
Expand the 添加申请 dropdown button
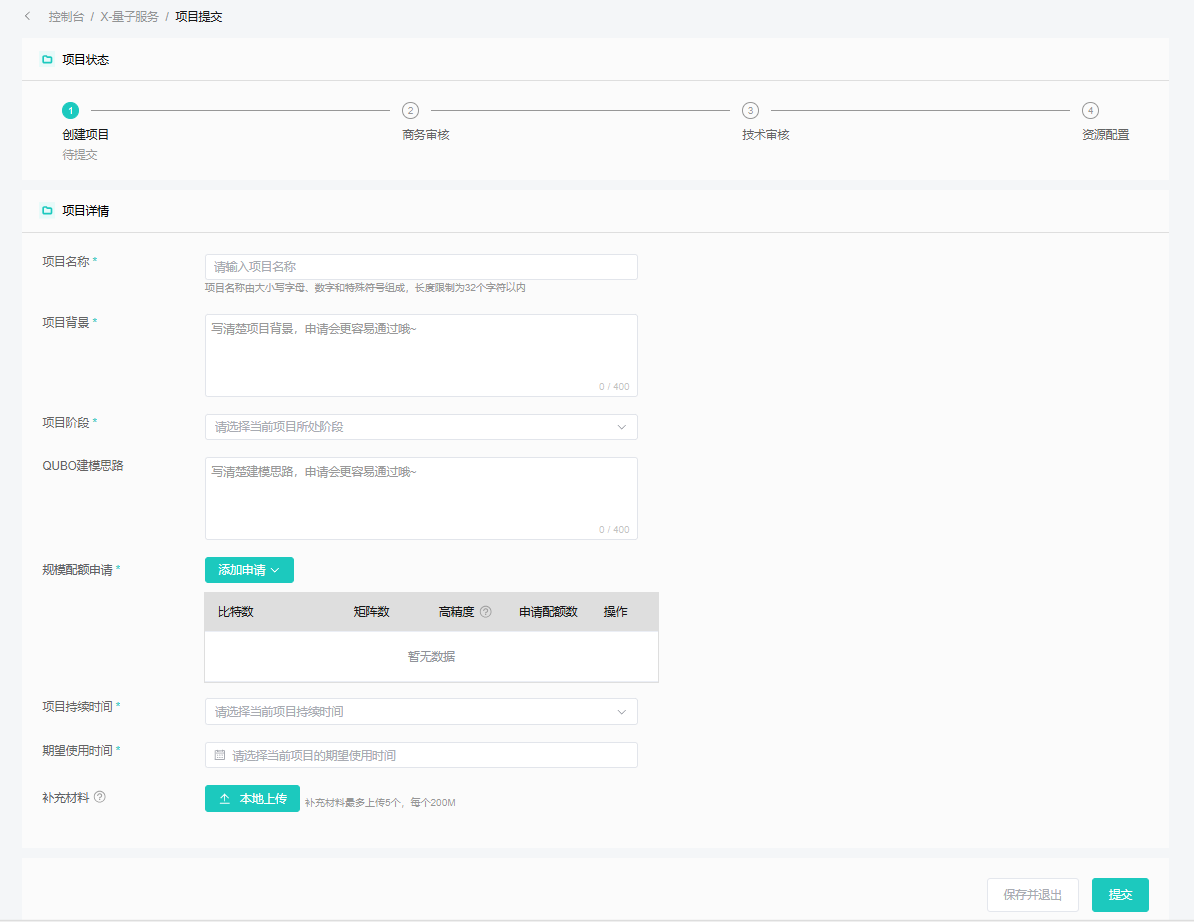pos(249,570)
